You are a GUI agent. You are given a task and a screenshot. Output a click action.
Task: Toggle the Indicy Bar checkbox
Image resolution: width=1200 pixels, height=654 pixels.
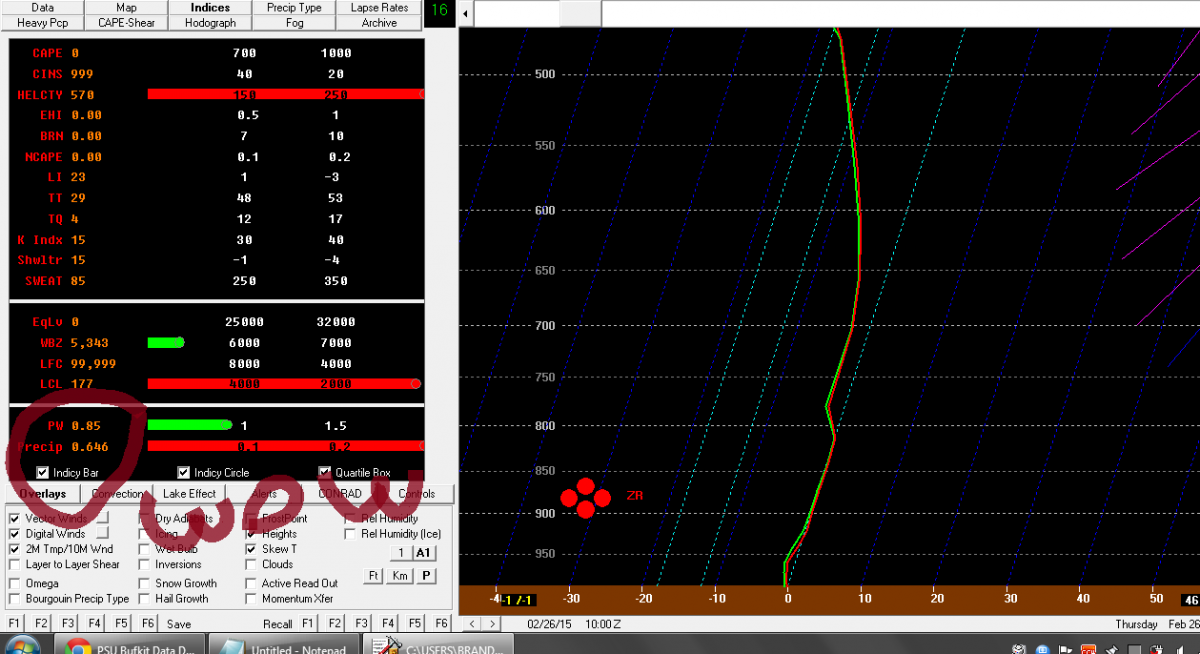[x=43, y=472]
